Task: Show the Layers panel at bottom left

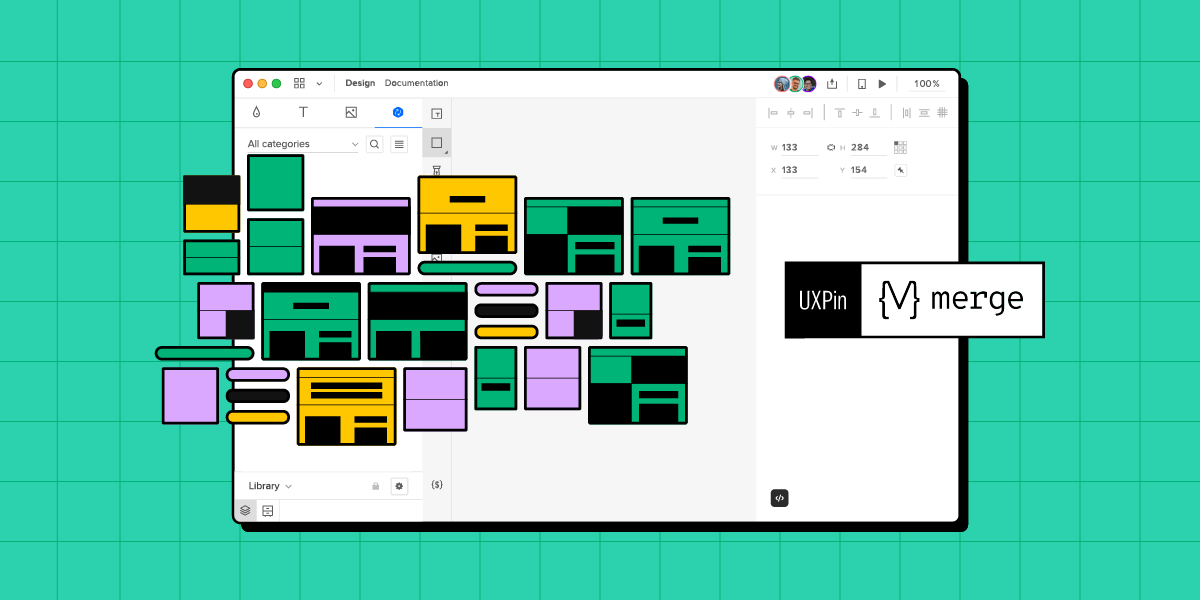Action: (244, 510)
